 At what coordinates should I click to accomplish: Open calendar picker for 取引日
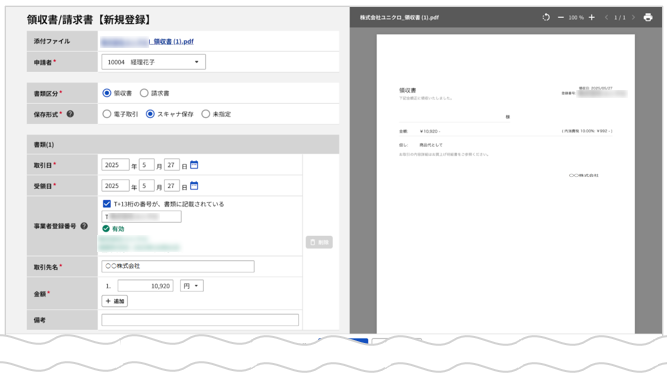coord(194,165)
